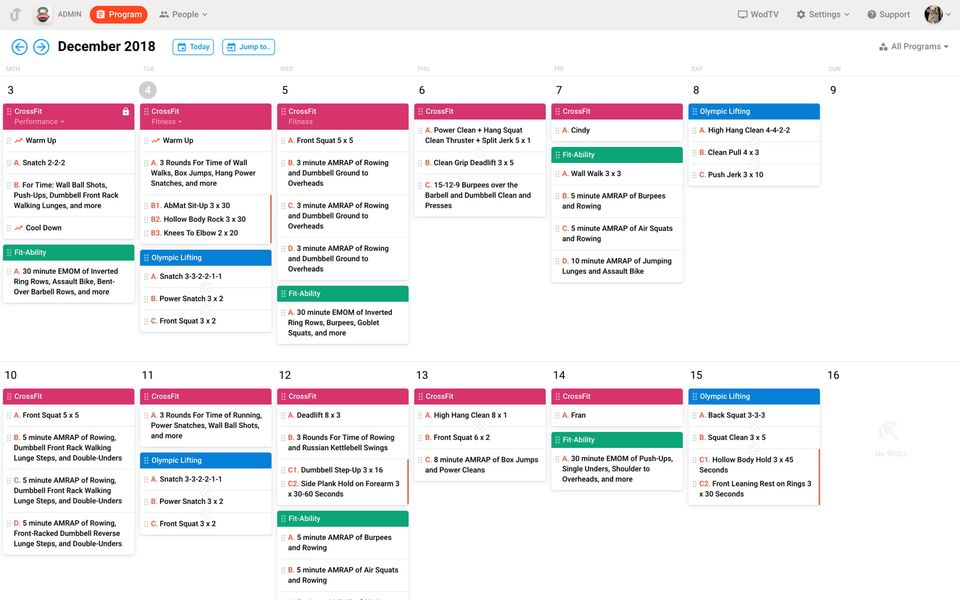960x600 pixels.
Task: Open the Dumbbell Step-Up 3 x 16 workout
Action: pyautogui.click(x=343, y=470)
